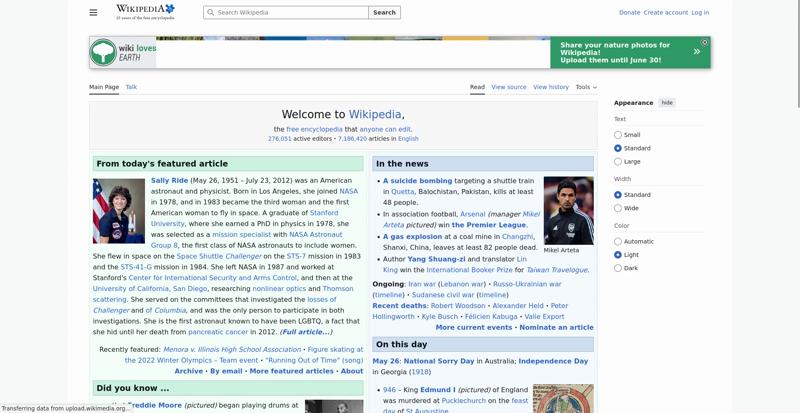Open the Sally Ride portrait image
Screen dimensions: 800x413
point(119,210)
